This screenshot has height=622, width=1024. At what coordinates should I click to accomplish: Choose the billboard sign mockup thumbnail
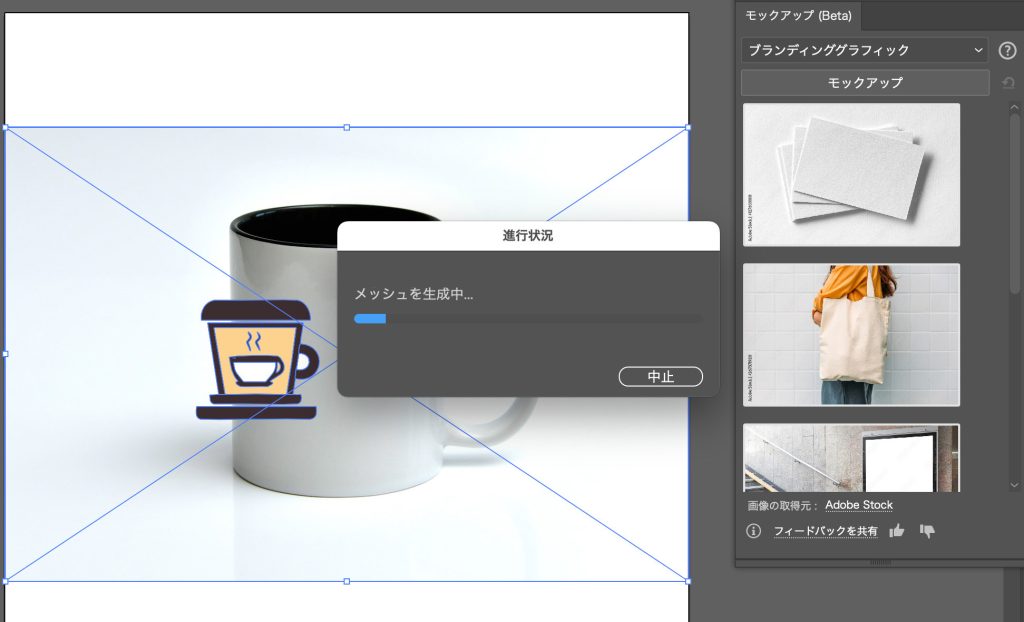tap(851, 458)
